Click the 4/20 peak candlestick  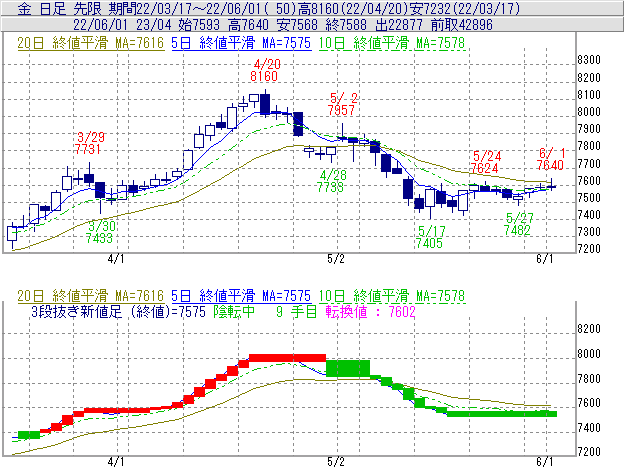[265, 103]
